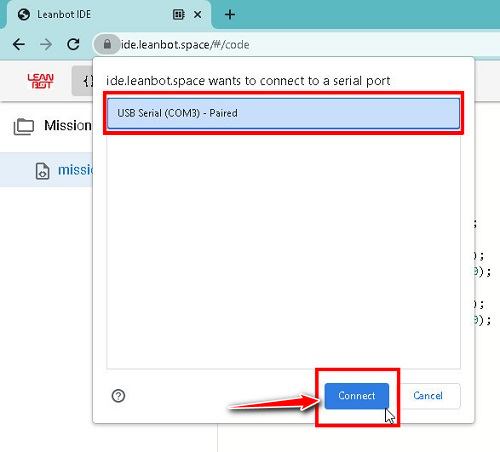Click the help question mark icon
This screenshot has height=452, width=500.
(118, 396)
